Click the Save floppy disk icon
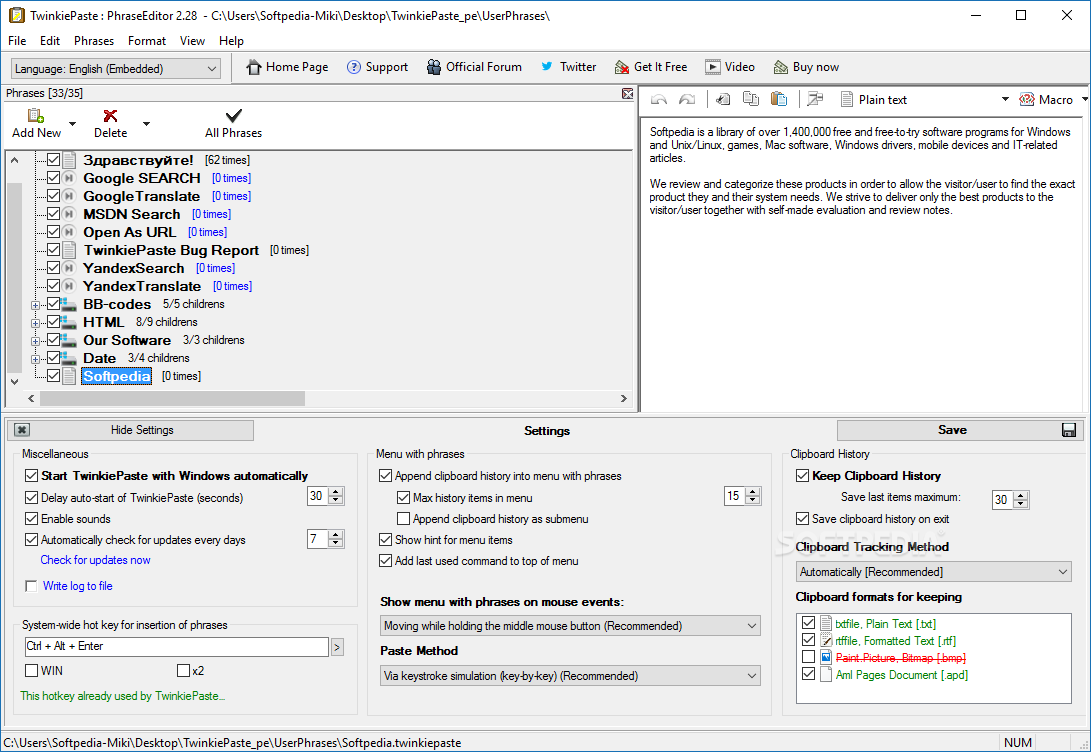 pyautogui.click(x=1069, y=430)
